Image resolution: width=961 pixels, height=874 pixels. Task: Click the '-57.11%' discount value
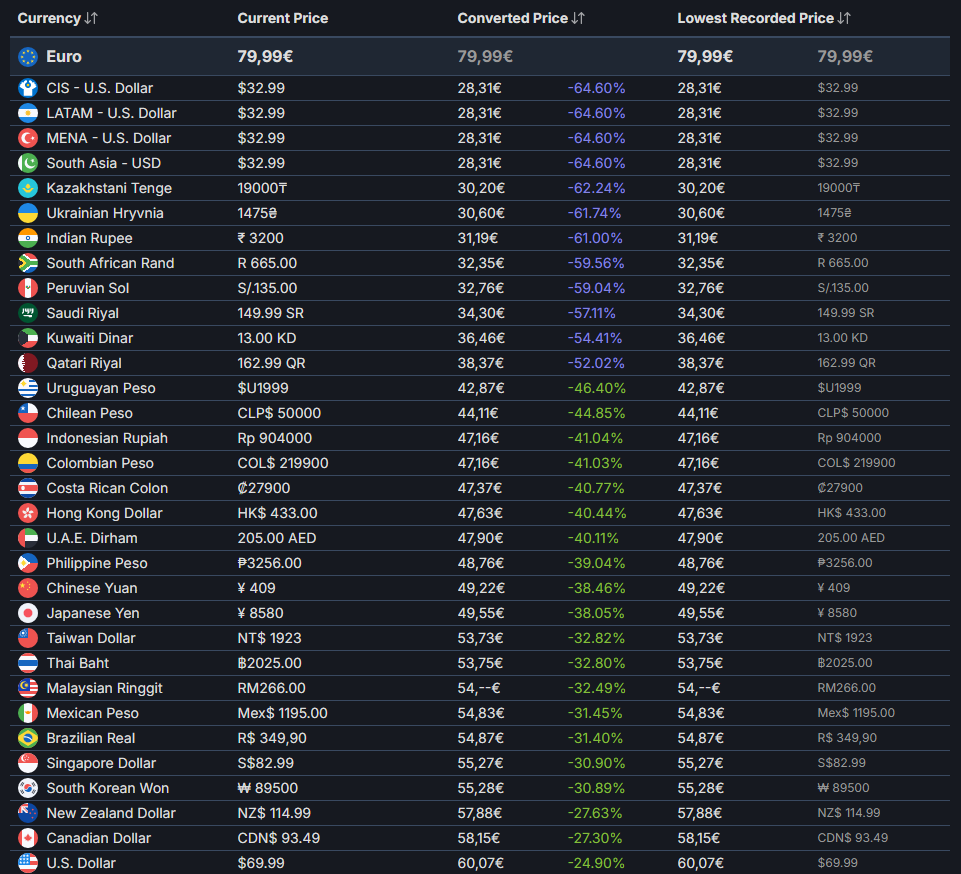[591, 313]
